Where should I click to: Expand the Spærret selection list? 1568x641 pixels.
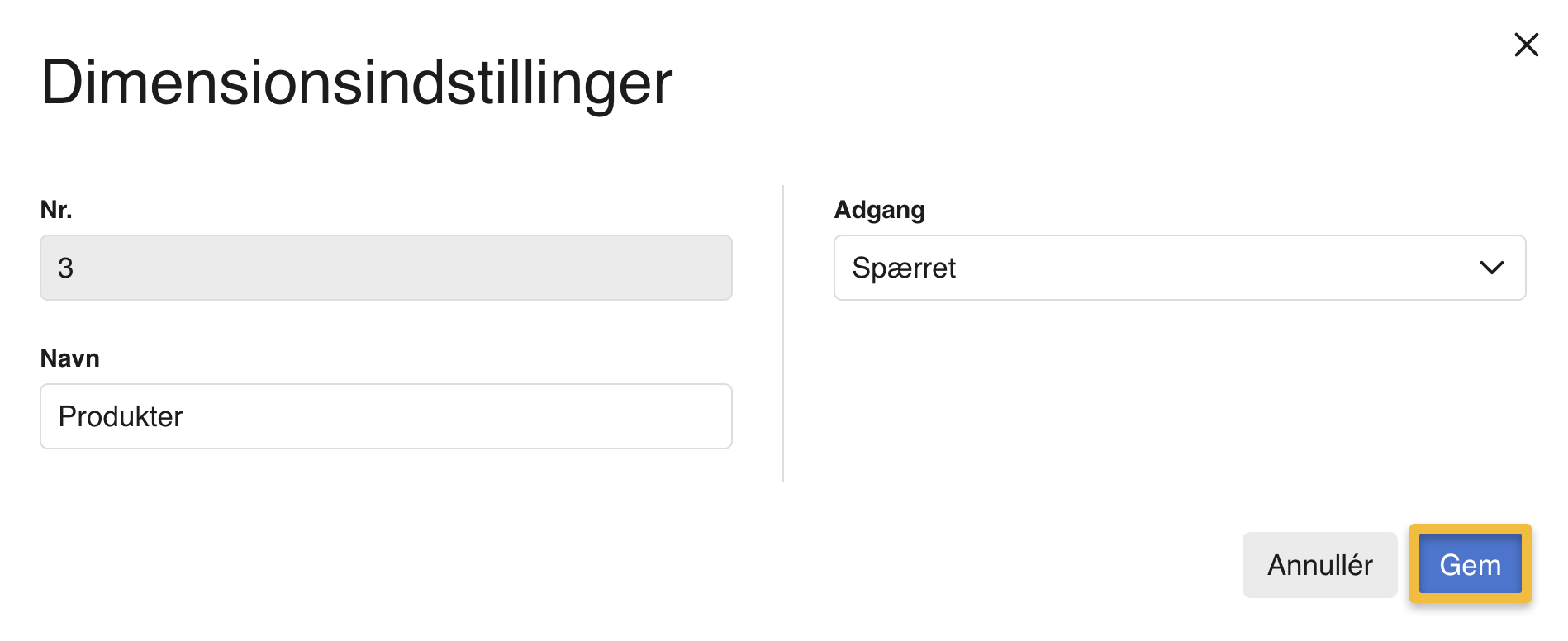click(x=1179, y=268)
